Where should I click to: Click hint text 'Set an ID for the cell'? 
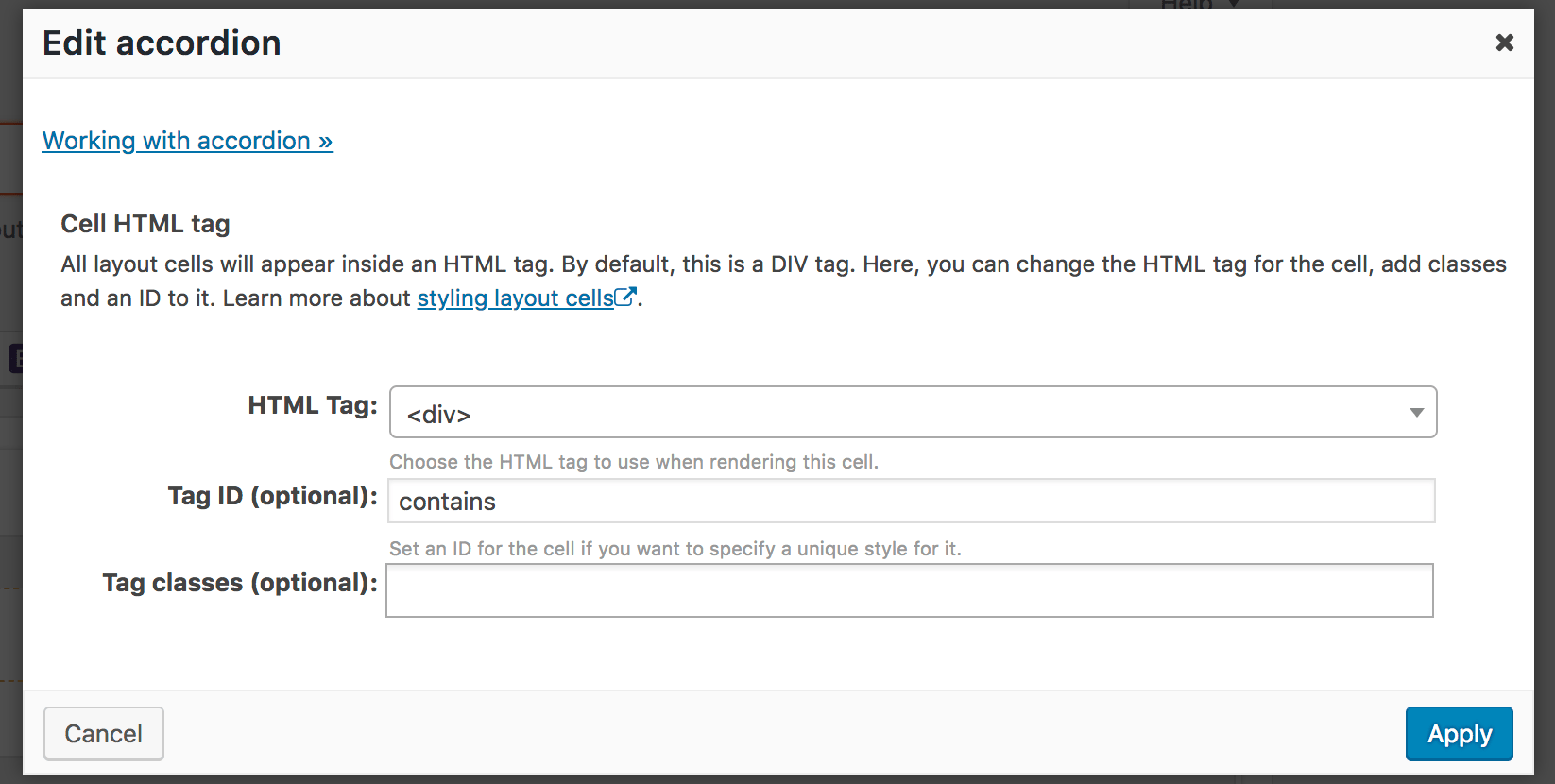pyautogui.click(x=675, y=549)
